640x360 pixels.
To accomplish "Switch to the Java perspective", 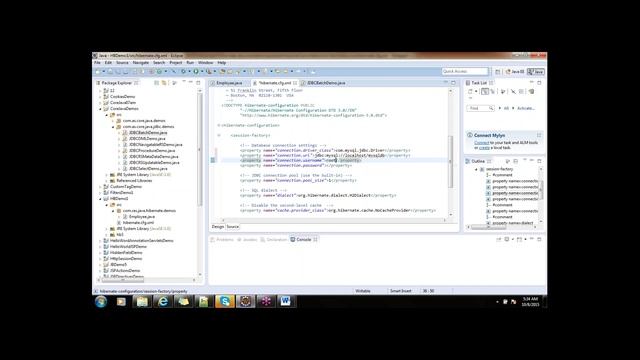I will [x=536, y=71].
